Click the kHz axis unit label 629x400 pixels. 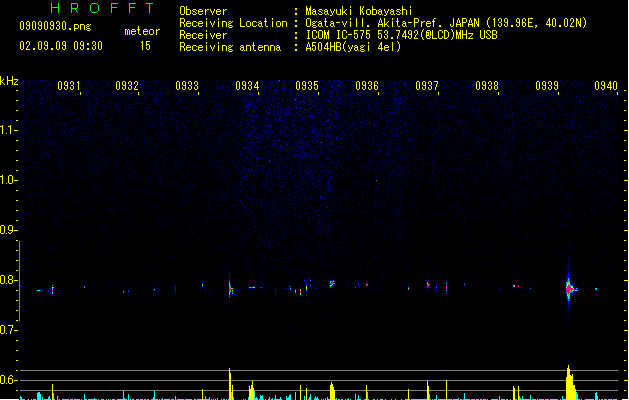[9, 81]
